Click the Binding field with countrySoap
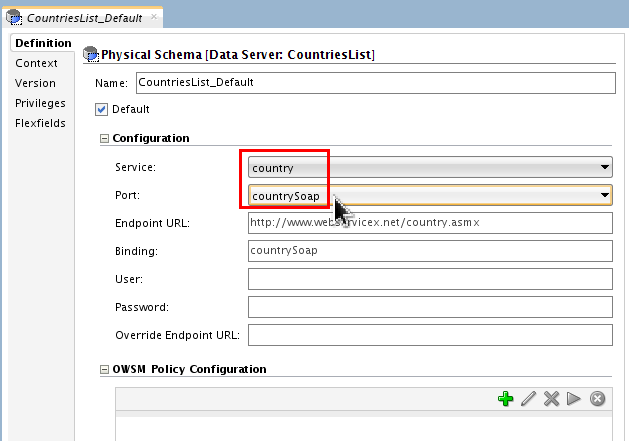 point(430,251)
